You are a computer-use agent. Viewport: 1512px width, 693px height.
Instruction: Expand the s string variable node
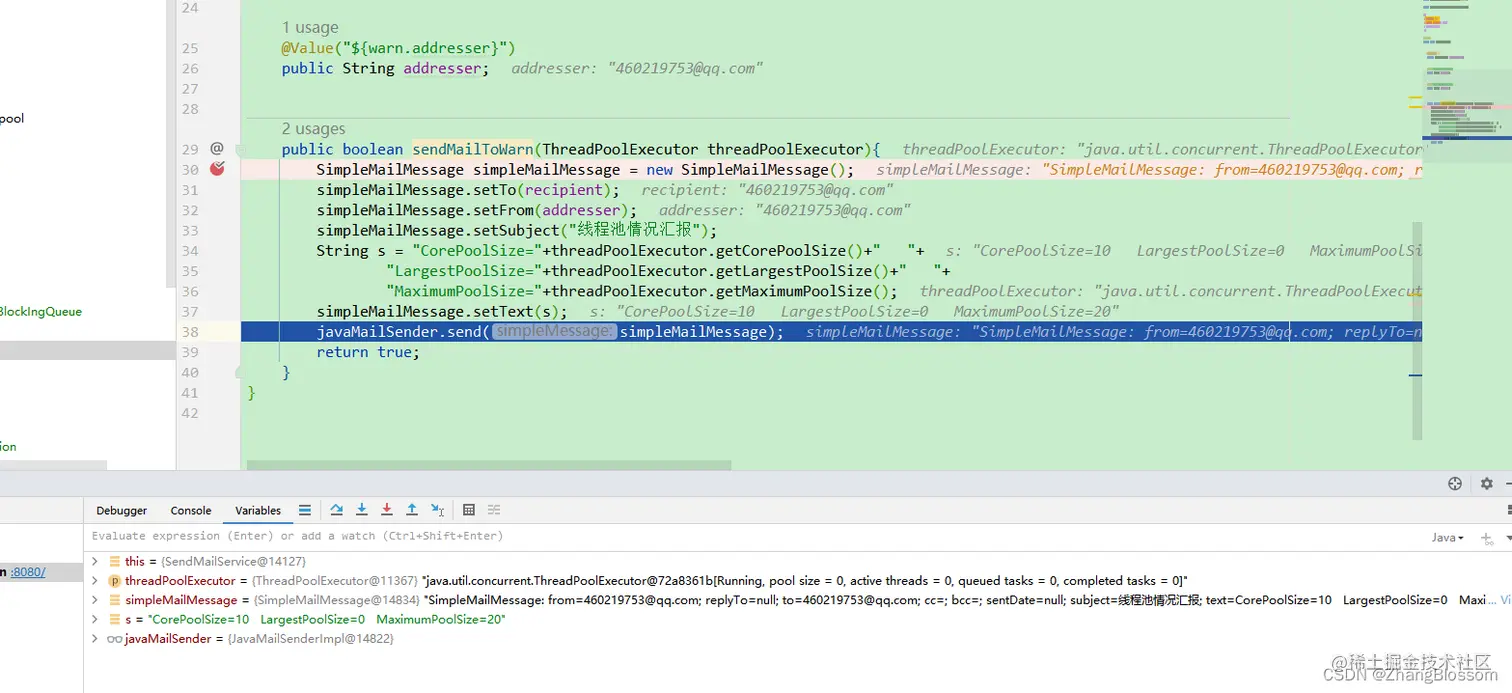pos(95,619)
